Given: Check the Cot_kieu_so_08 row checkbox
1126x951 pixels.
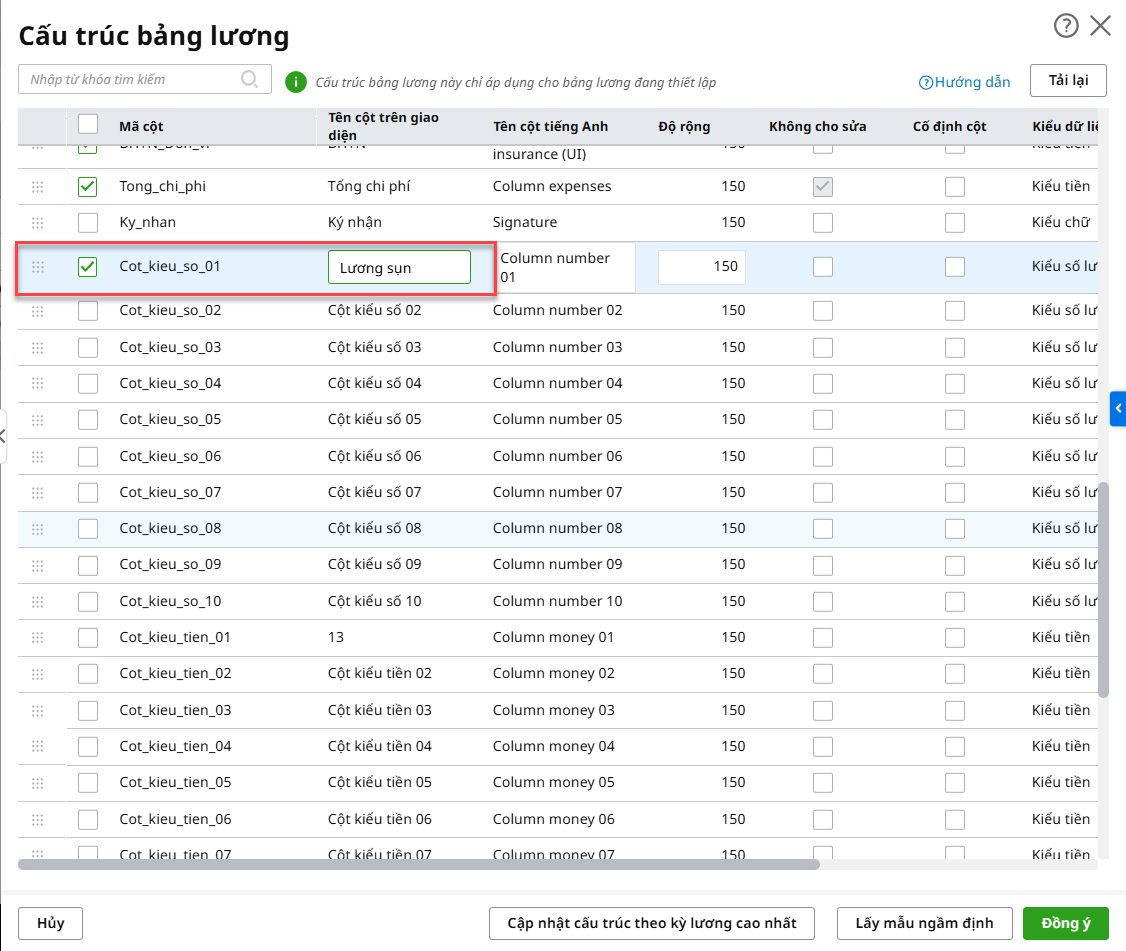Looking at the screenshot, I should tap(88, 529).
